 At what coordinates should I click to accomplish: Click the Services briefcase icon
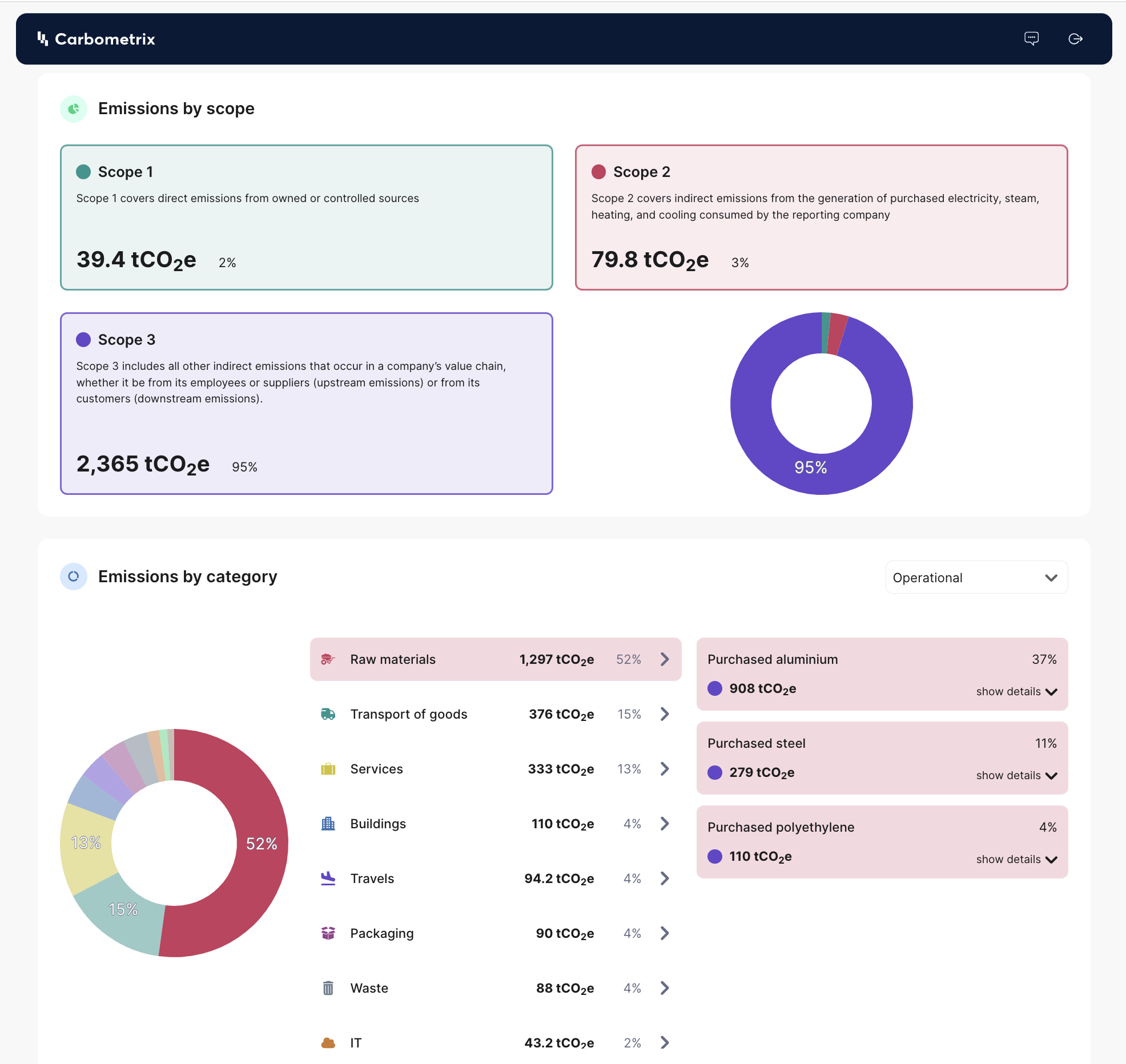[328, 769]
